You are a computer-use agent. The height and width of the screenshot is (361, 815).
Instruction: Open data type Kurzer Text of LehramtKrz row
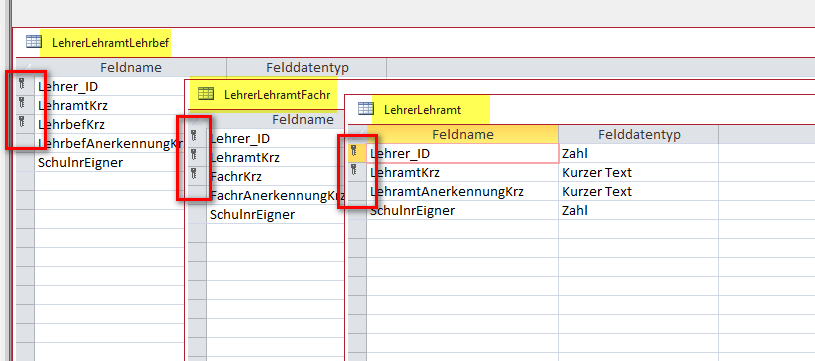[x=639, y=172]
